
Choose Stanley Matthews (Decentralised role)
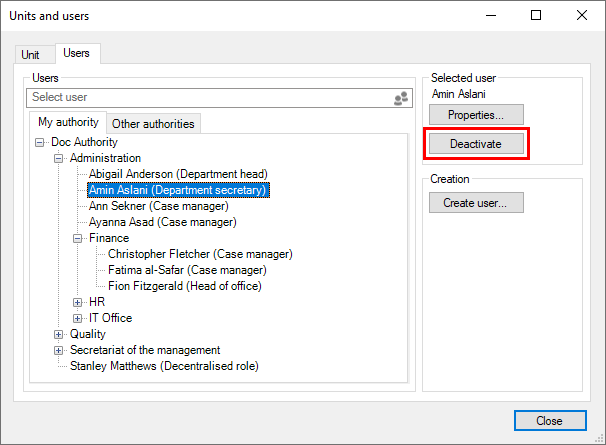point(164,366)
